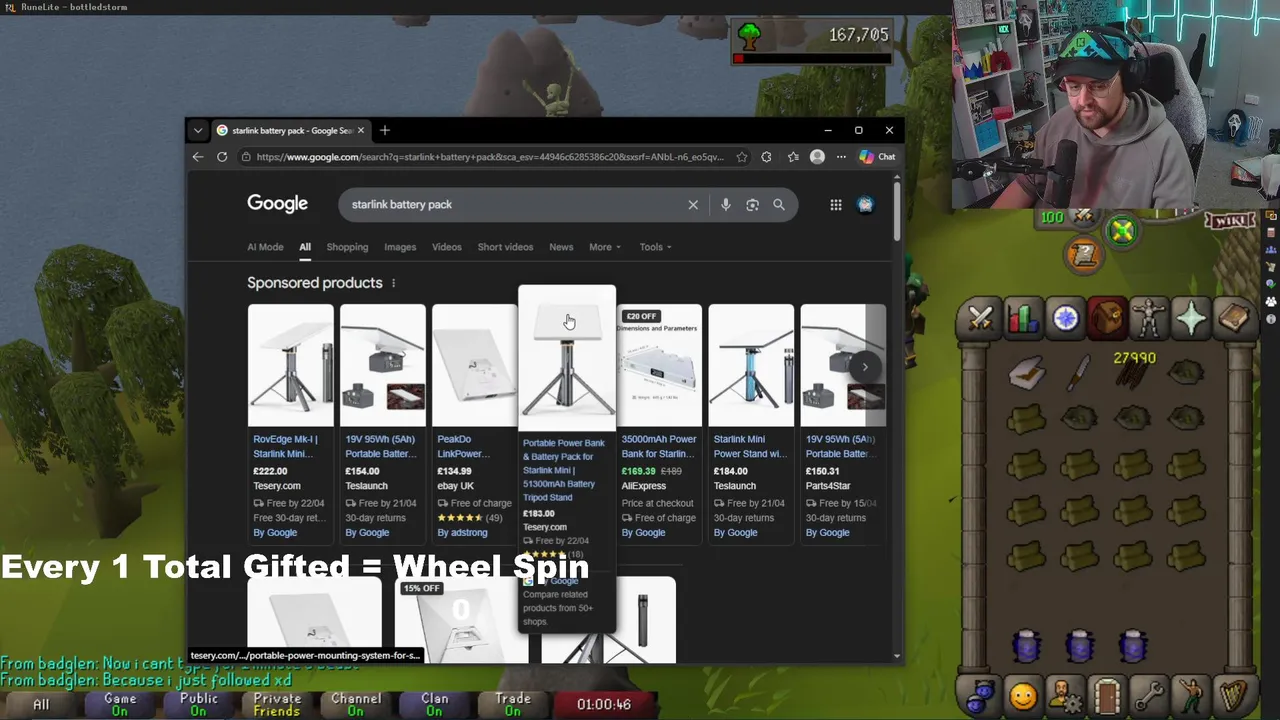Click the browser address bar URL
The image size is (1280, 720).
(489, 157)
